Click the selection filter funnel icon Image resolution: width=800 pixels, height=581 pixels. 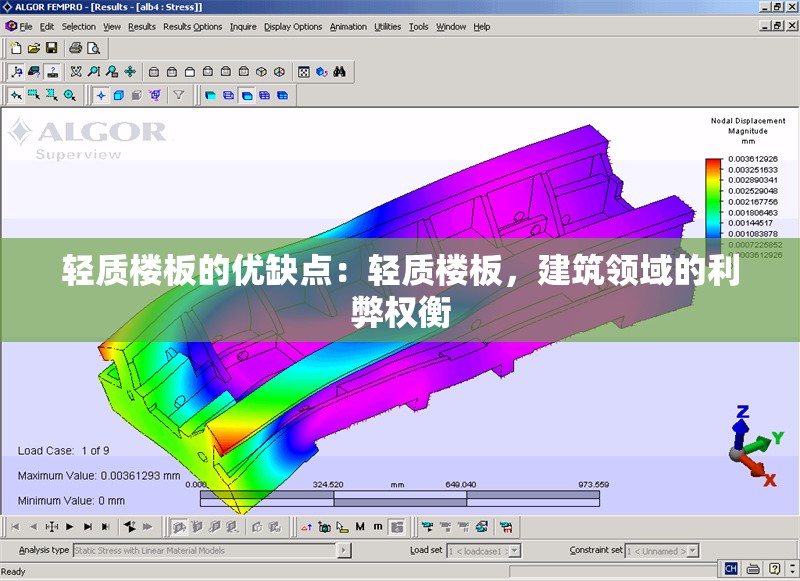179,96
